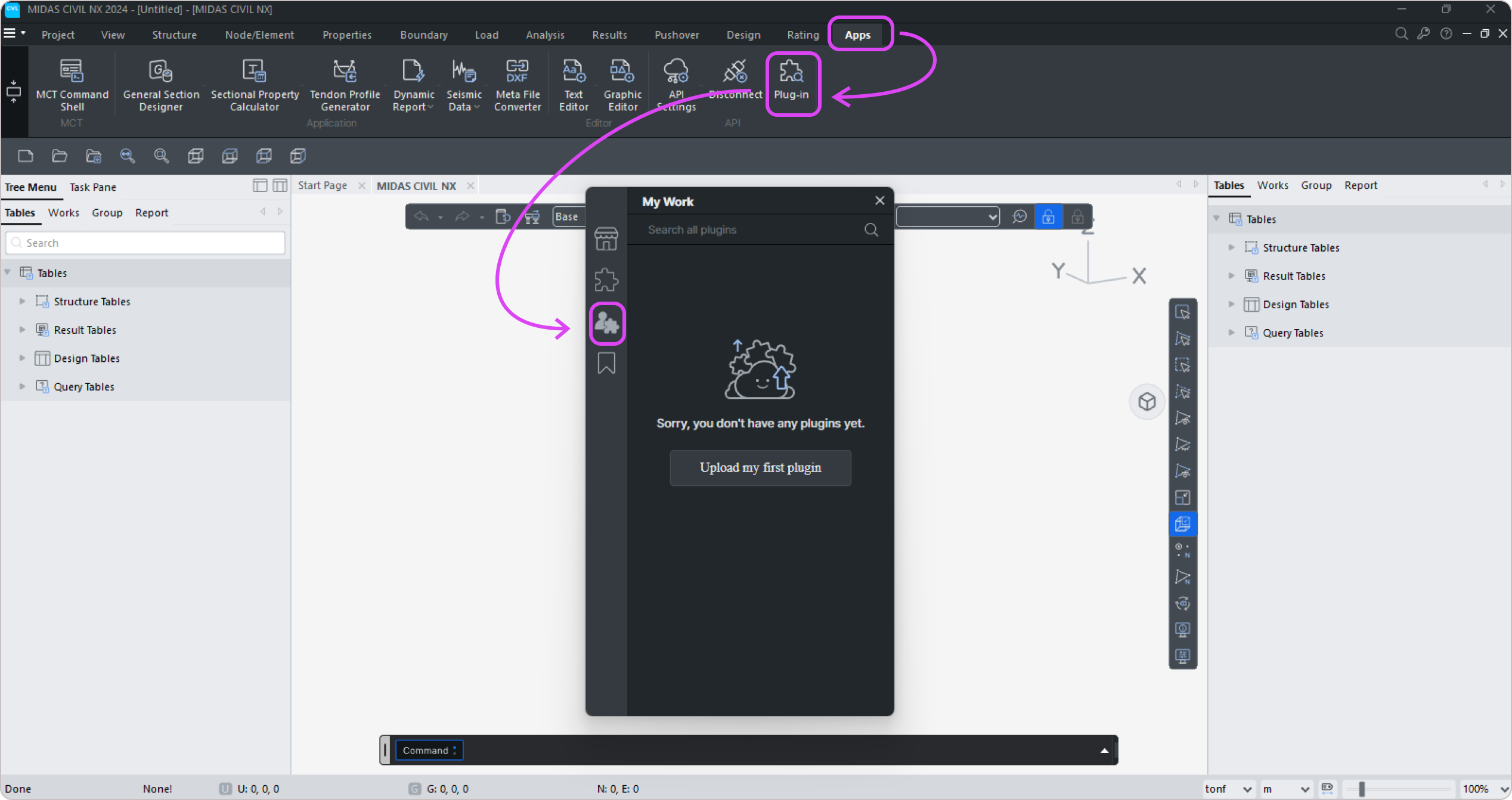The height and width of the screenshot is (800, 1512).
Task: Expand Query Tables in right panel
Action: [1231, 333]
